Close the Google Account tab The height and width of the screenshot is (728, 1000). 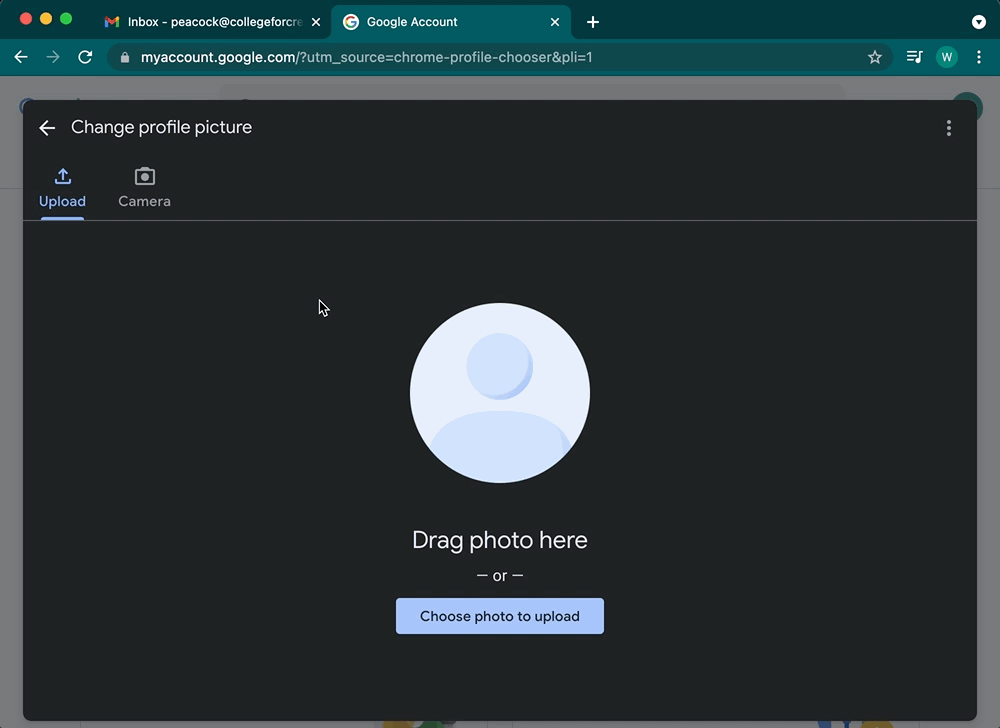click(555, 22)
